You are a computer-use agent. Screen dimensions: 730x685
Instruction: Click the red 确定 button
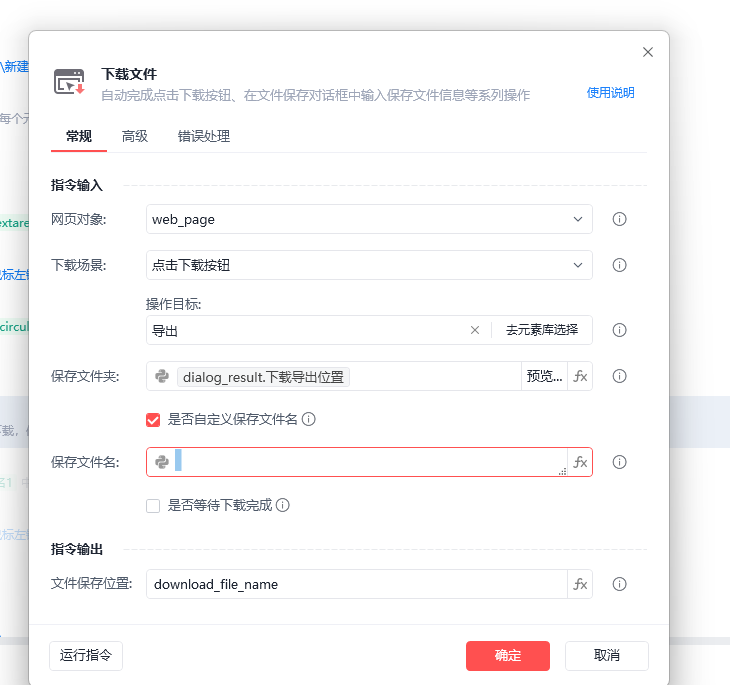pos(508,656)
